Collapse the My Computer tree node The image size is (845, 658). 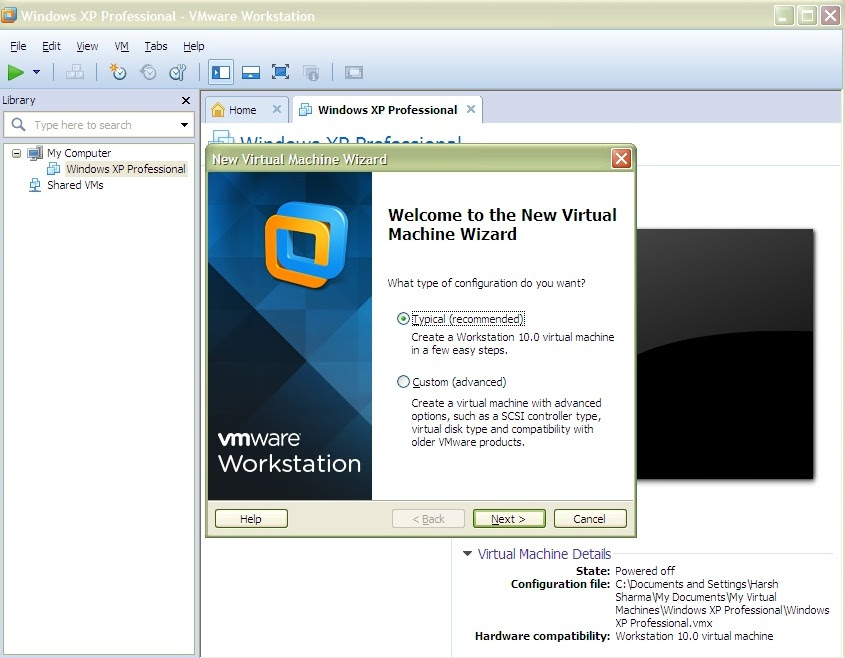17,154
